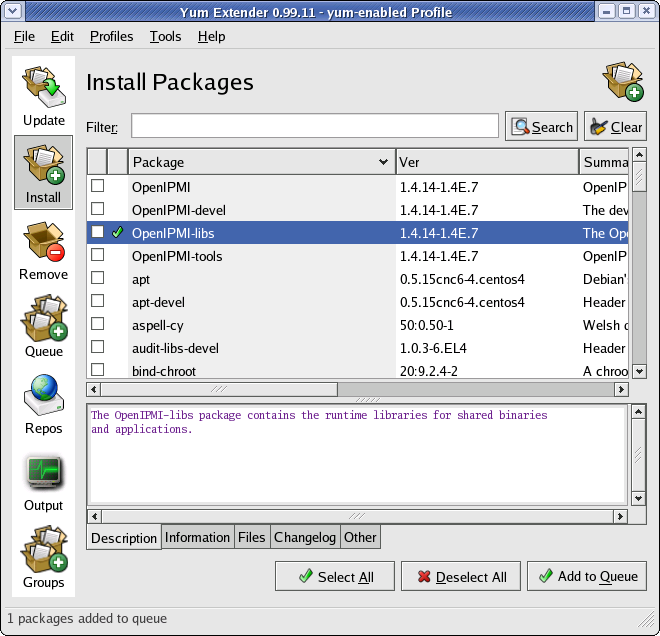Open the Groups view
This screenshot has width=660, height=636.
[x=43, y=559]
